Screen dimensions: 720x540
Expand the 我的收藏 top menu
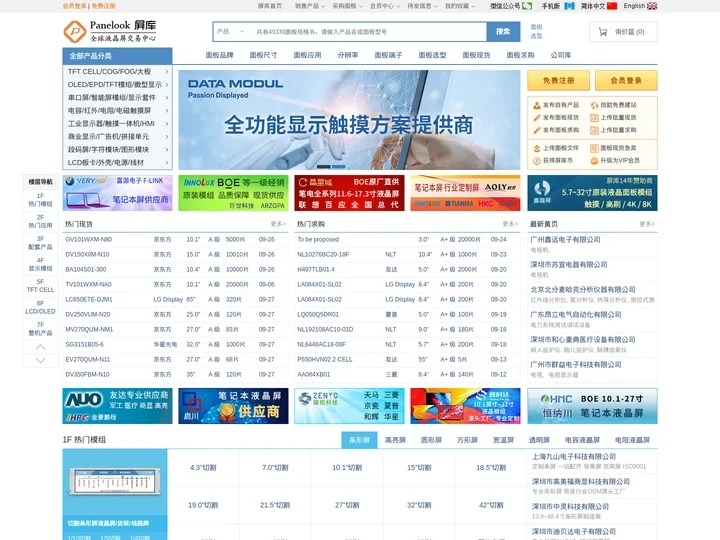(x=460, y=6)
